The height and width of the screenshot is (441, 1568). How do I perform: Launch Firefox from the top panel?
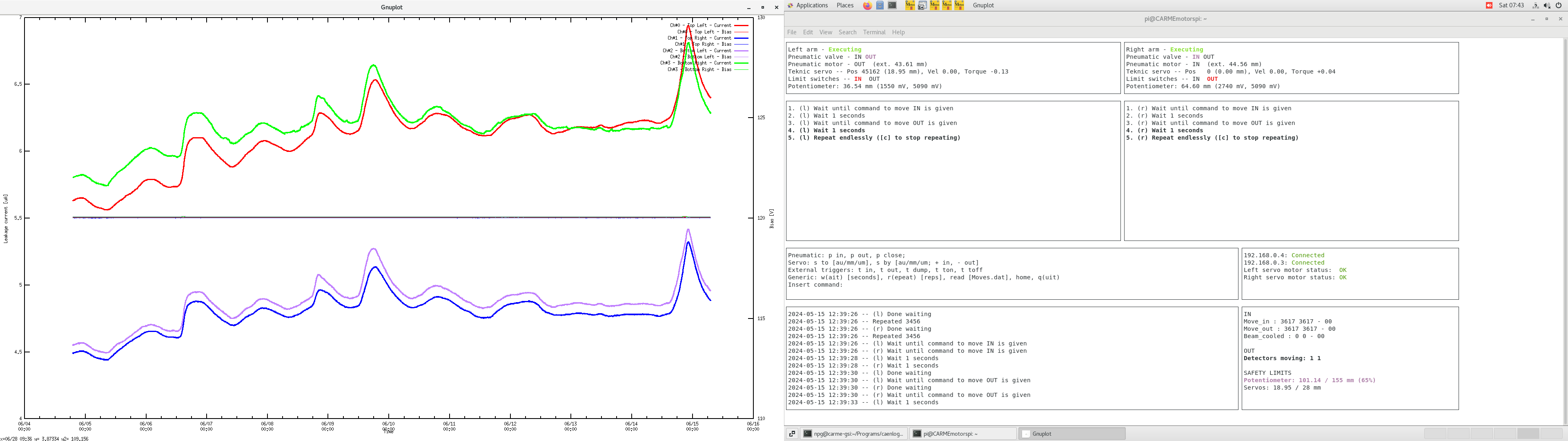point(867,5)
